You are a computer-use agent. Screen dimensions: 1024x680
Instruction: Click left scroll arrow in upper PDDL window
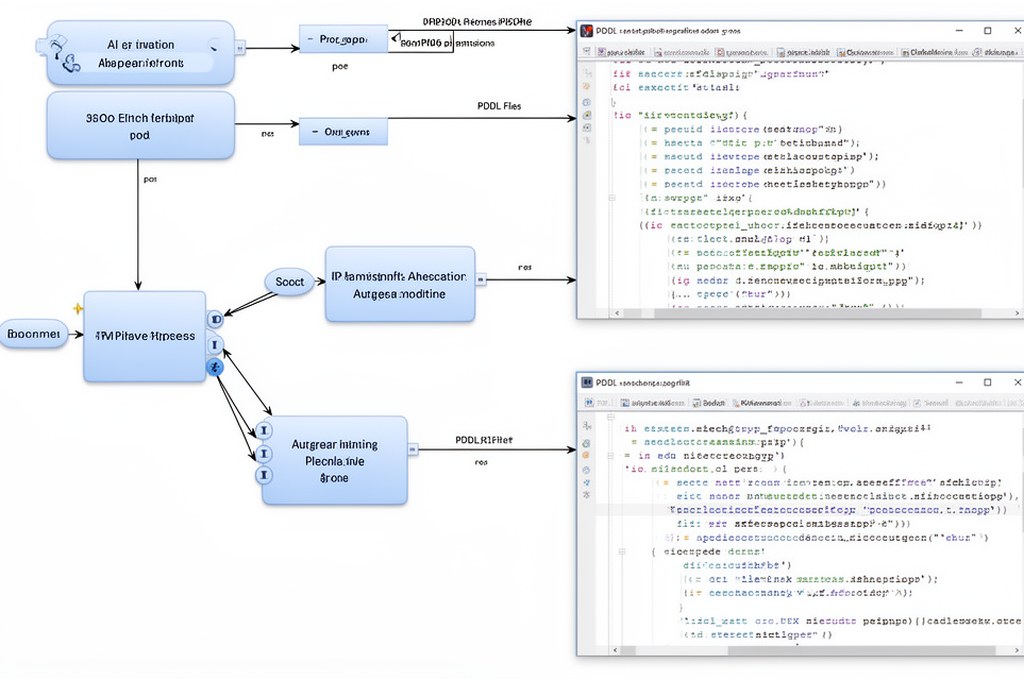[x=617, y=314]
